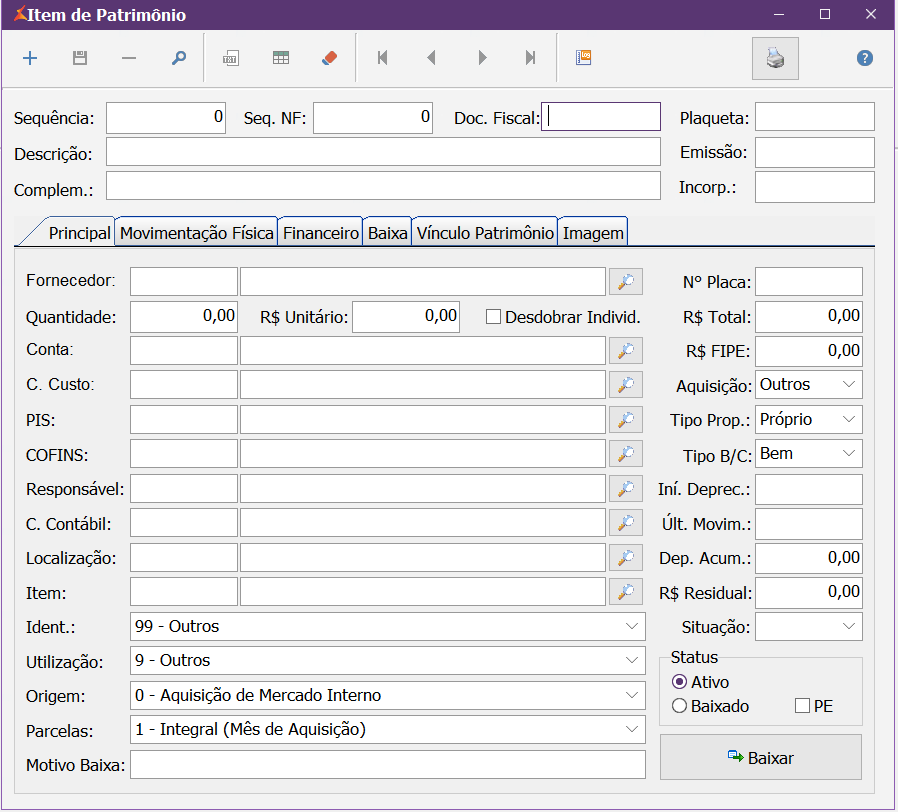Jump to the last record
The width and height of the screenshot is (898, 812).
[x=530, y=58]
